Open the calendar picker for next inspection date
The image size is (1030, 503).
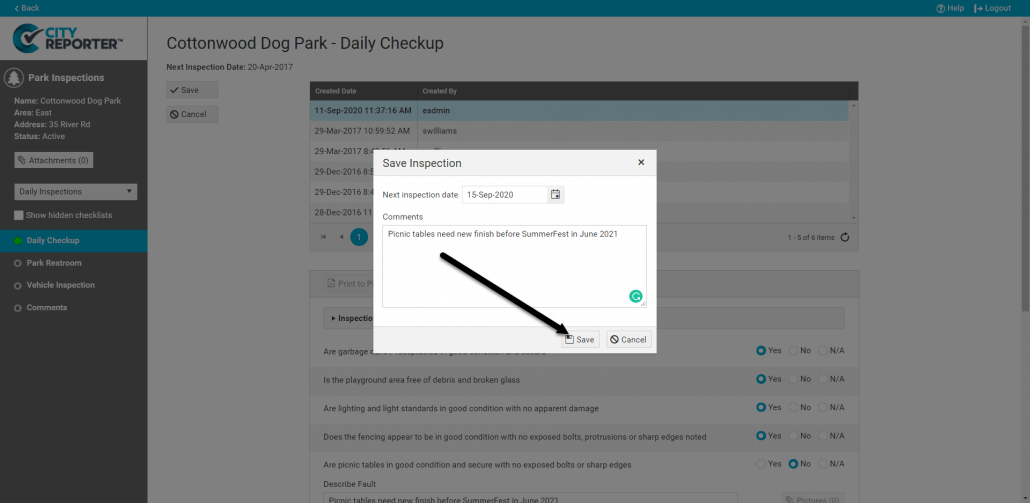[x=556, y=194]
